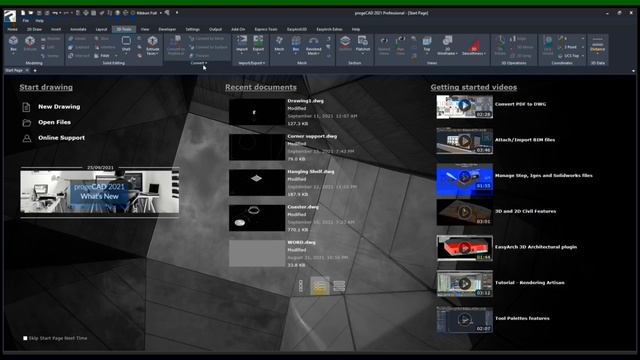Open the EasyArch3D ribbon tab

coord(297,29)
